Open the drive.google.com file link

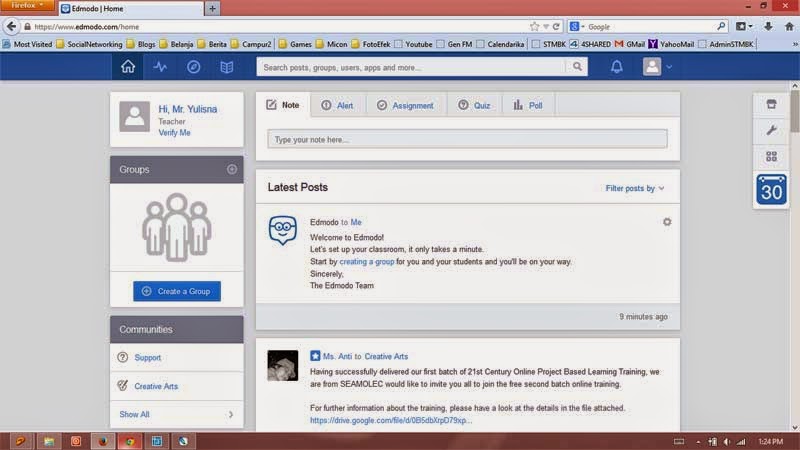pos(391,420)
